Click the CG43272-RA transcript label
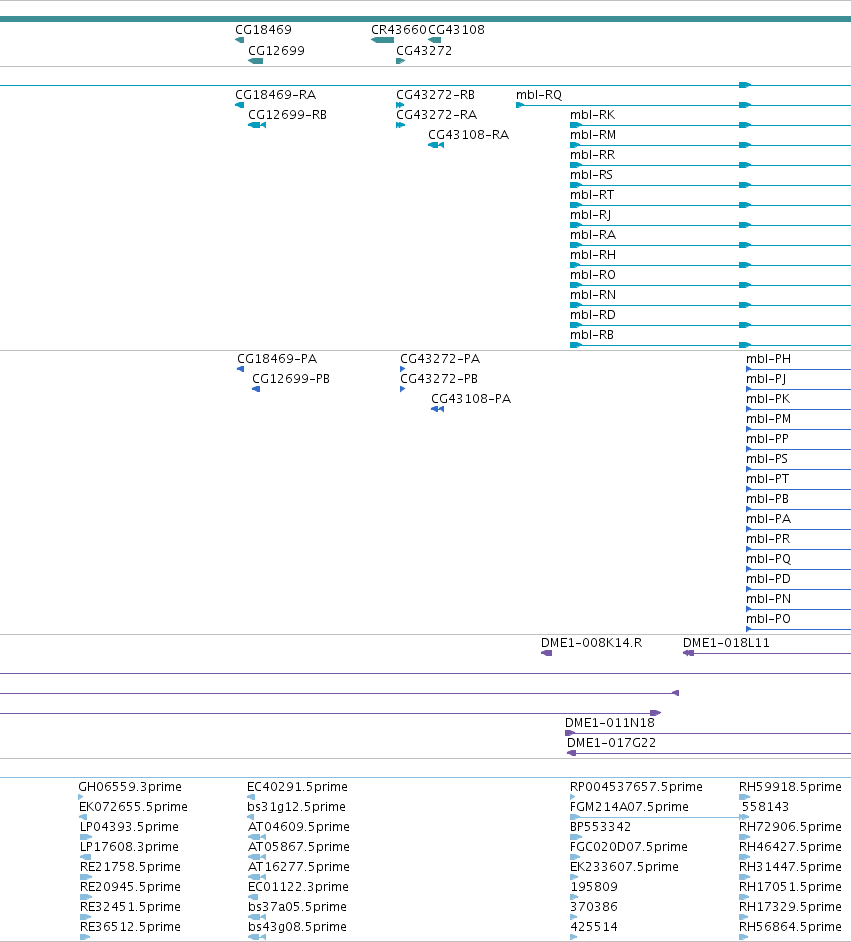Screen dimensions: 851x942 click(436, 114)
